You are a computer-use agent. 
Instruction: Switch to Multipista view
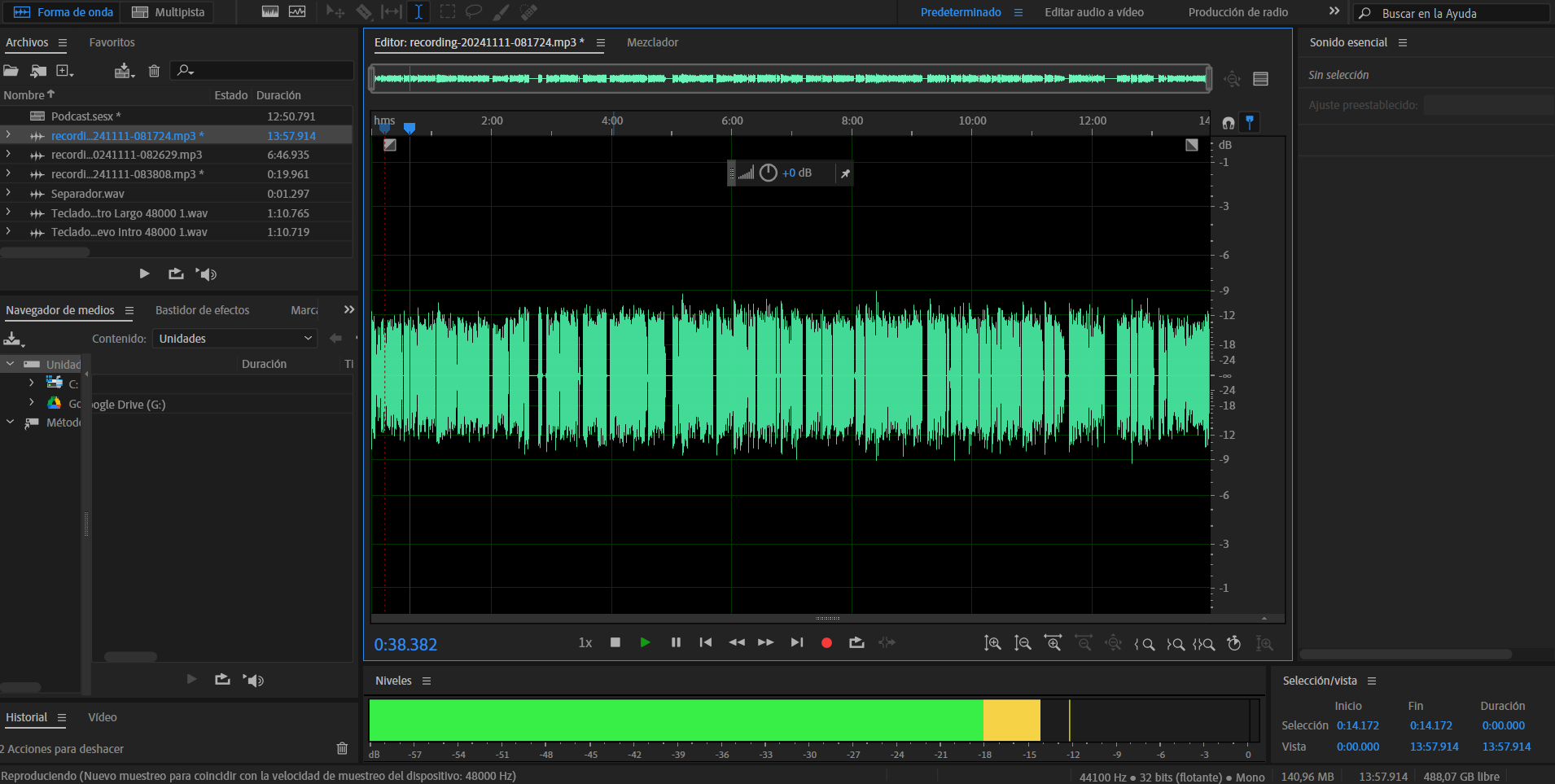point(169,12)
